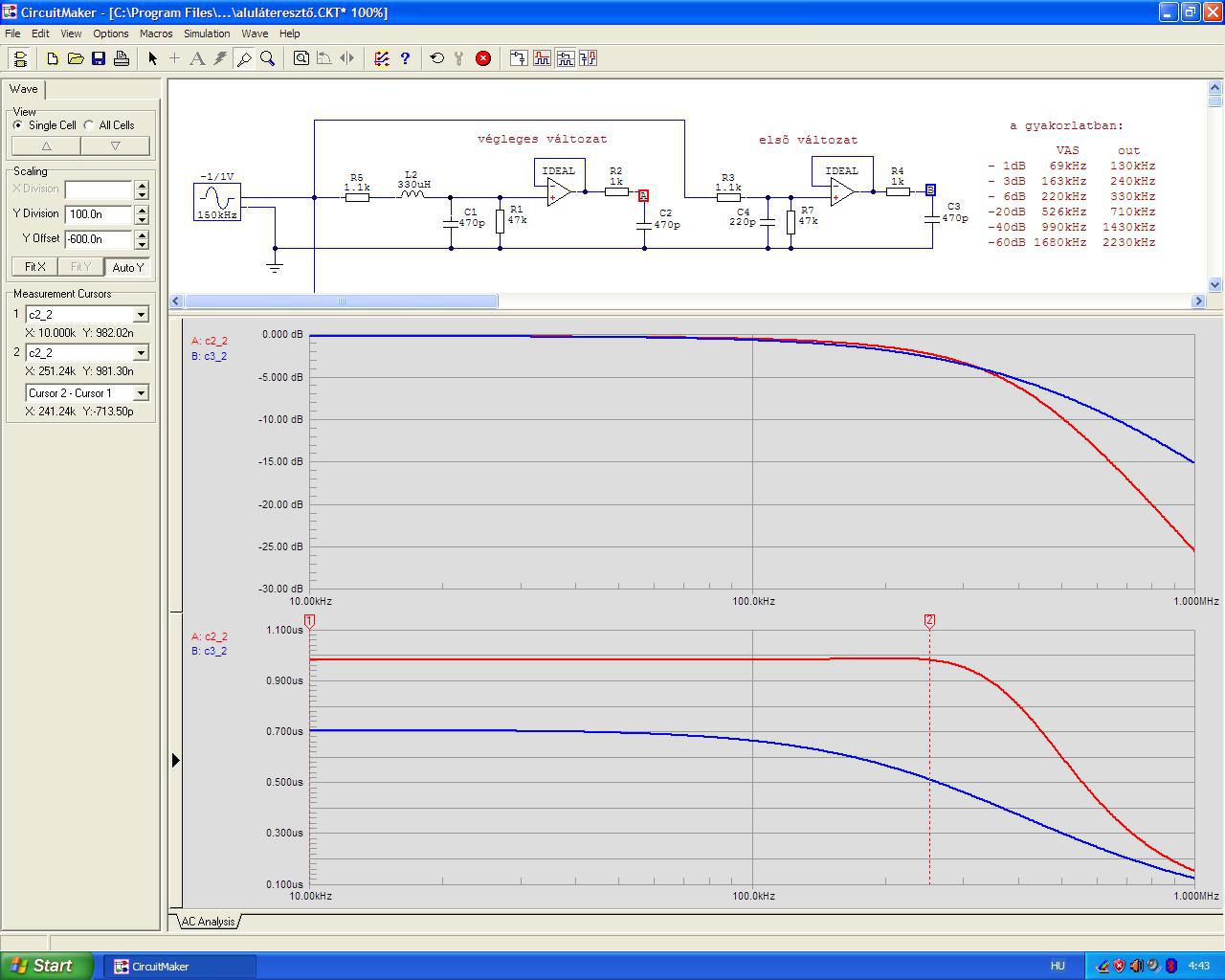
Task: Select the Wire tool (plus cursor)
Action: pos(175,58)
